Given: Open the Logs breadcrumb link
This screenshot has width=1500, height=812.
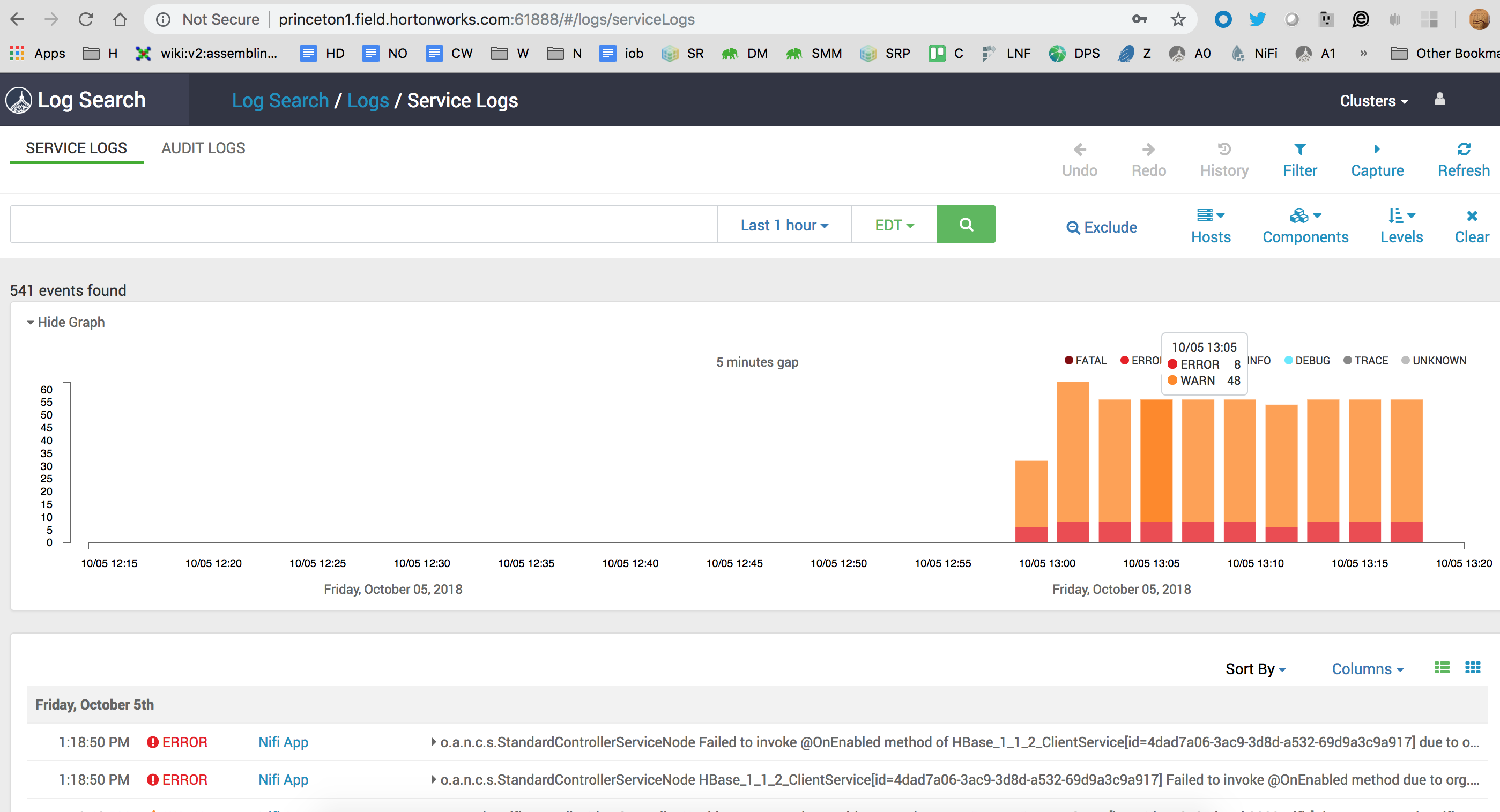Looking at the screenshot, I should coord(367,101).
